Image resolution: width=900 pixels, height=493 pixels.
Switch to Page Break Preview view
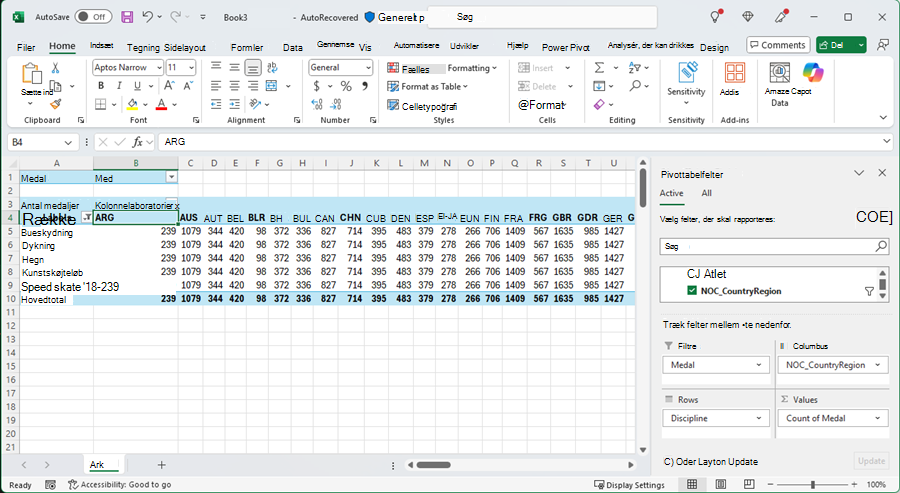748,484
